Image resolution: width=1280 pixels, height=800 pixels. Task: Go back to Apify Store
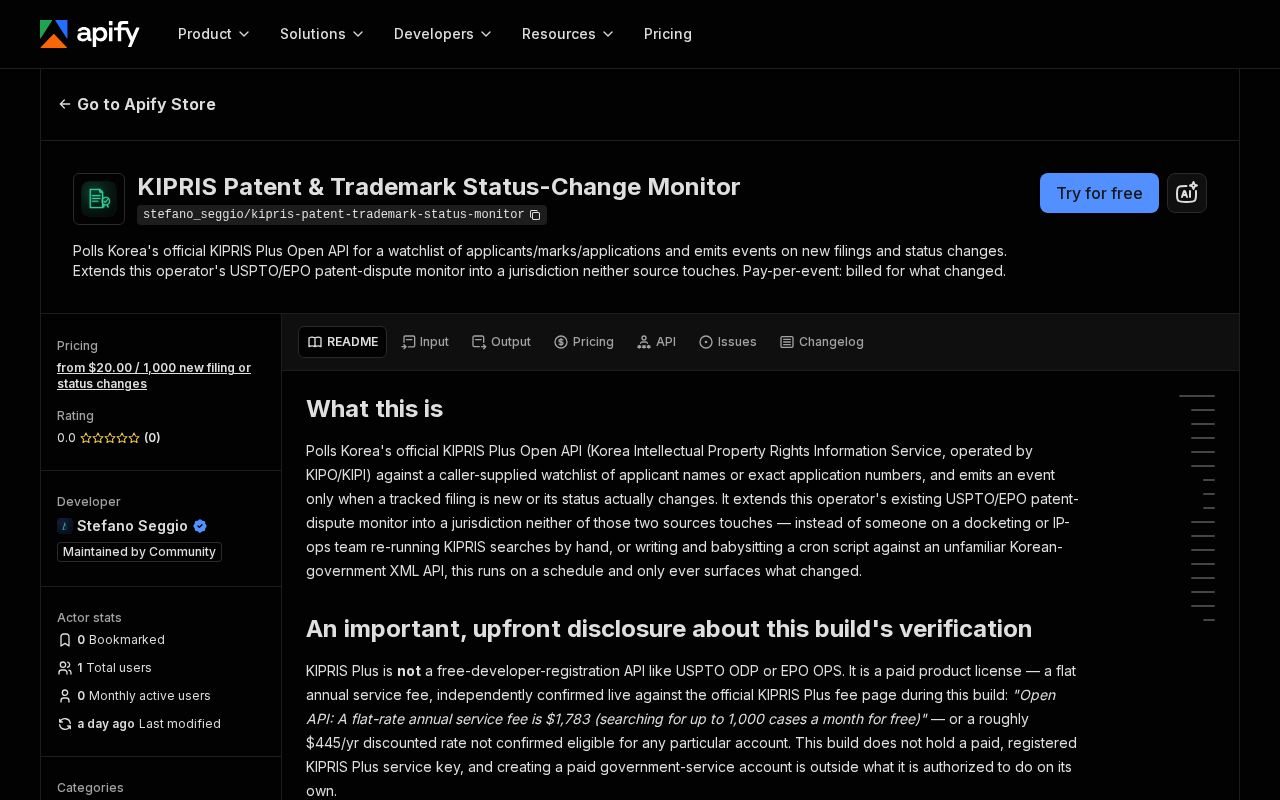tap(137, 104)
